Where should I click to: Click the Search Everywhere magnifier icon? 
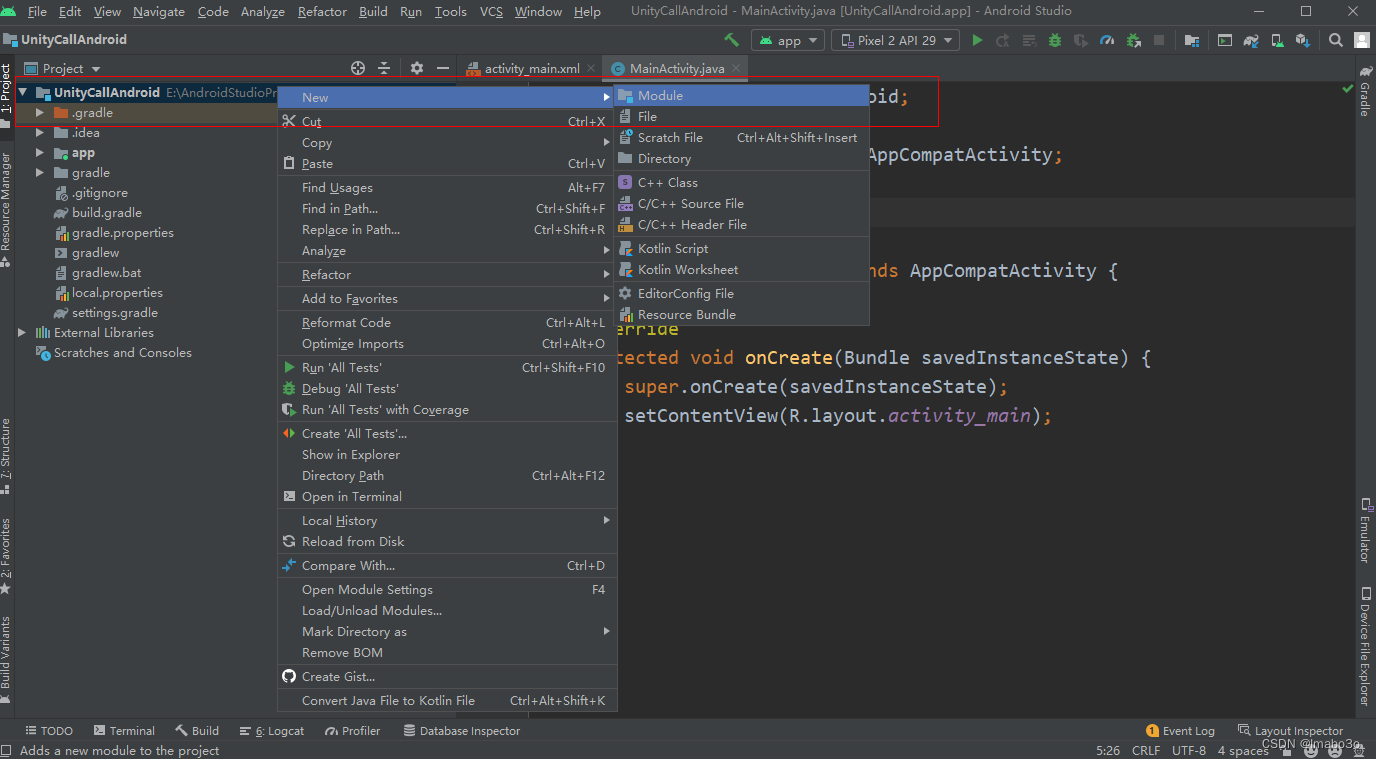point(1336,40)
